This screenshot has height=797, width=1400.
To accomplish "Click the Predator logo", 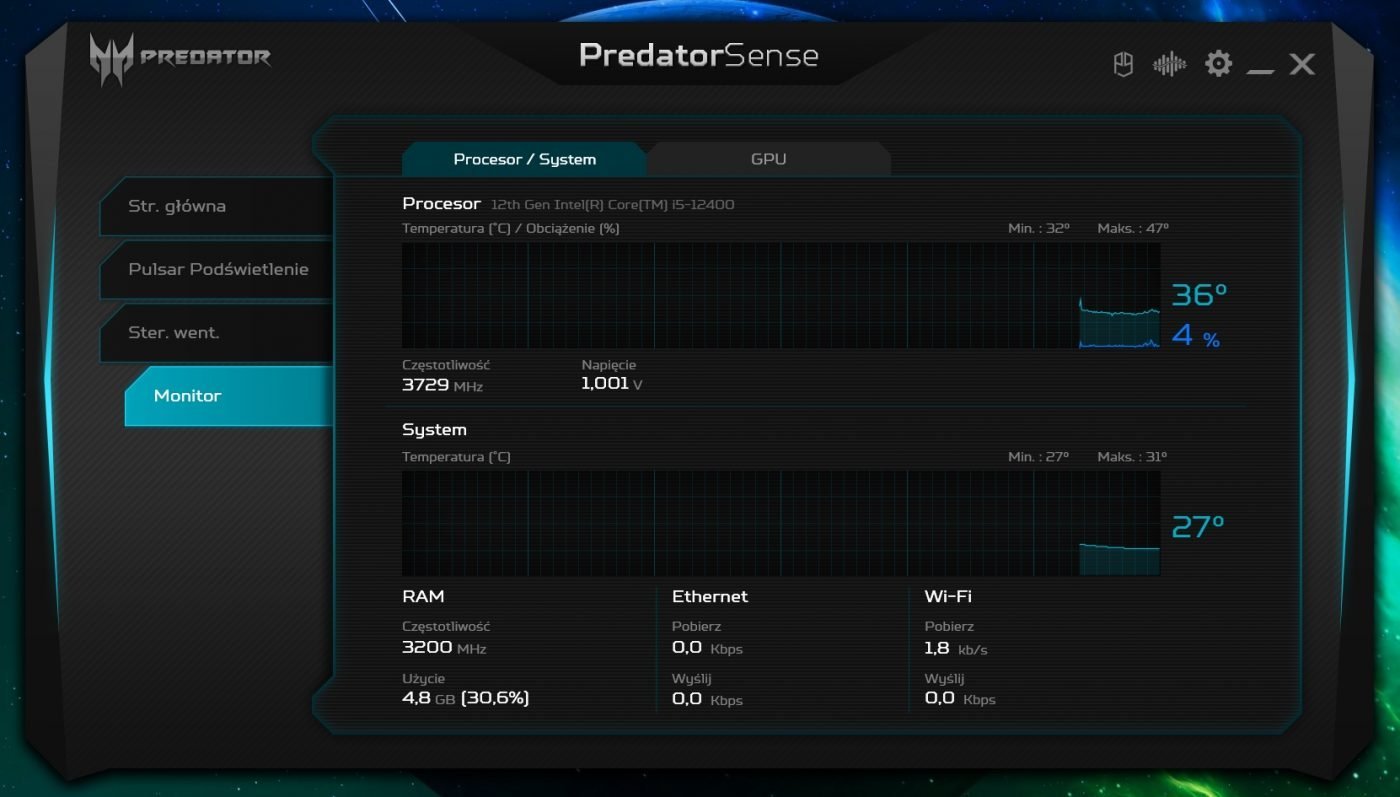I will tap(180, 58).
